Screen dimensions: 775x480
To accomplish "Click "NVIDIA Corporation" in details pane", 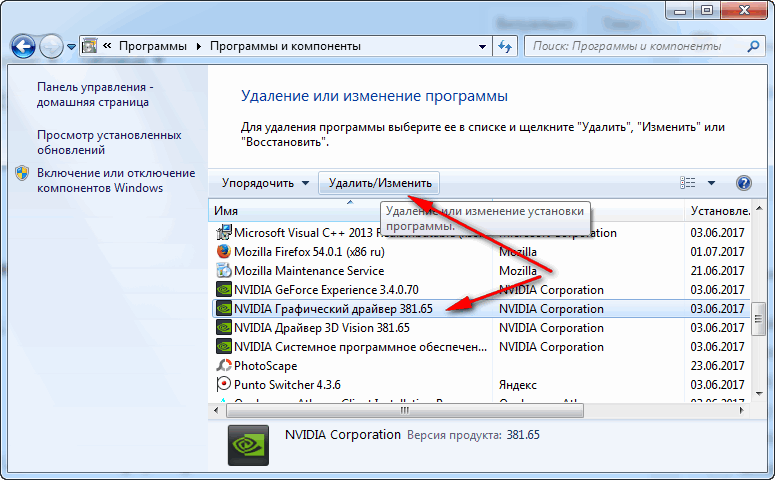I will (343, 435).
